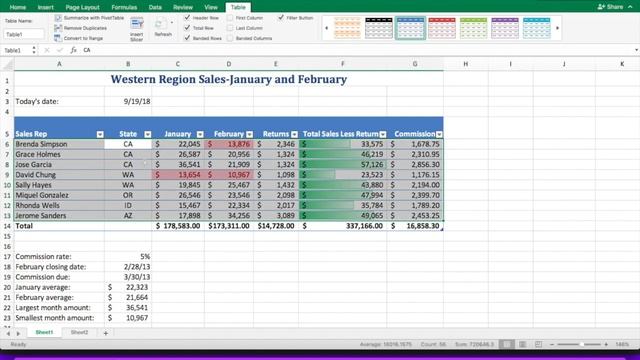Toggle the Filter Button checkbox
The width and height of the screenshot is (640, 360).
pyautogui.click(x=281, y=18)
